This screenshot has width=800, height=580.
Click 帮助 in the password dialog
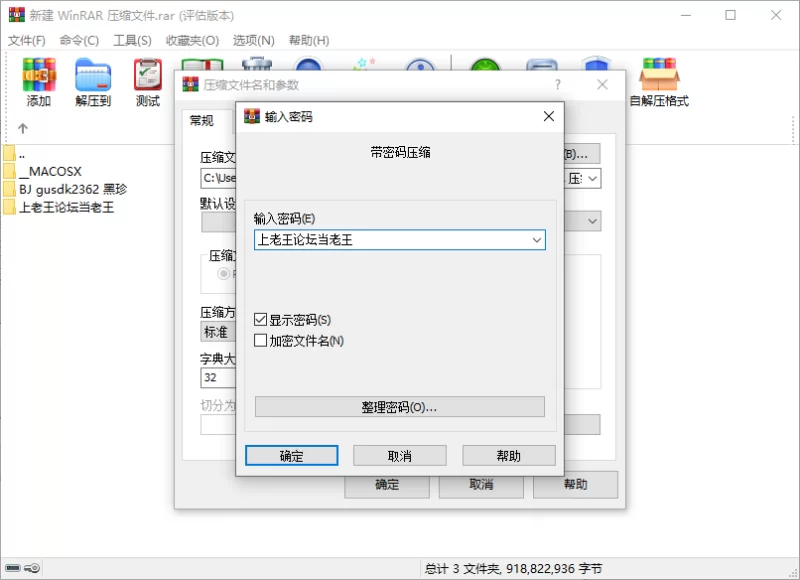pyautogui.click(x=509, y=456)
